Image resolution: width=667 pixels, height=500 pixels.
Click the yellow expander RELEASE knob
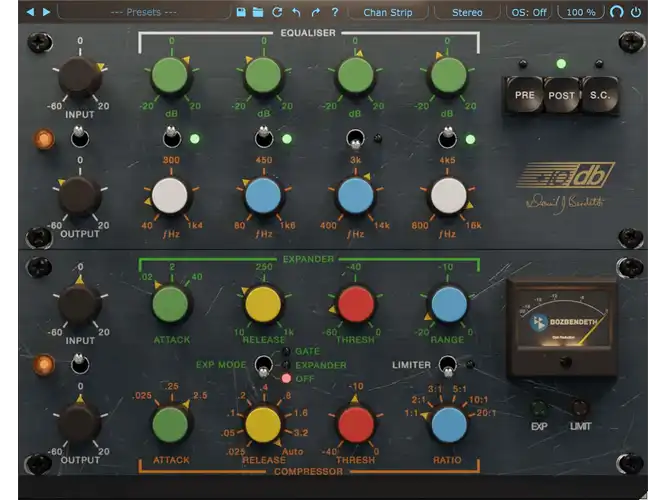[x=263, y=304]
